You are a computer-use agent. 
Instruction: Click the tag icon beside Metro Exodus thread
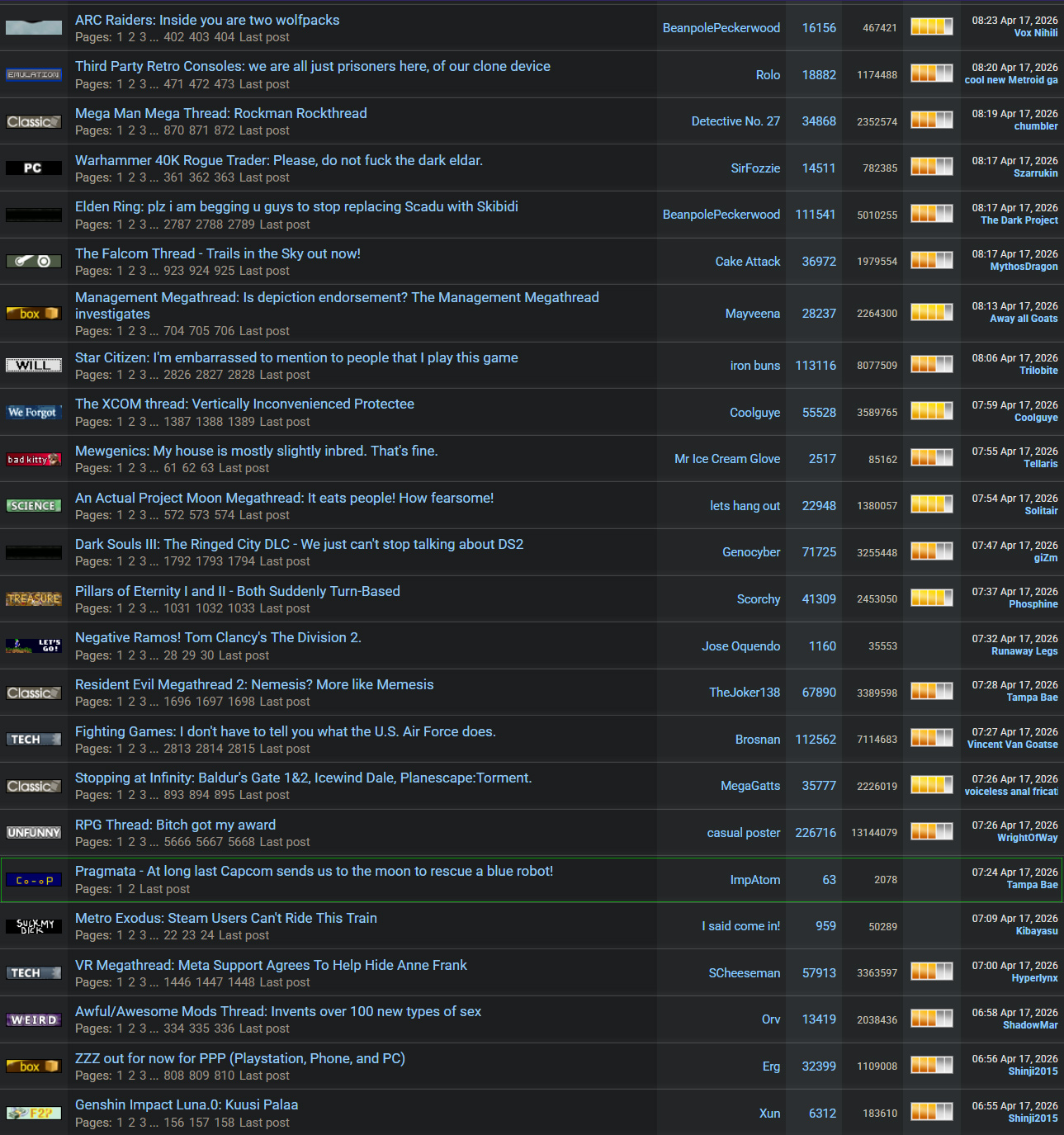(x=34, y=927)
